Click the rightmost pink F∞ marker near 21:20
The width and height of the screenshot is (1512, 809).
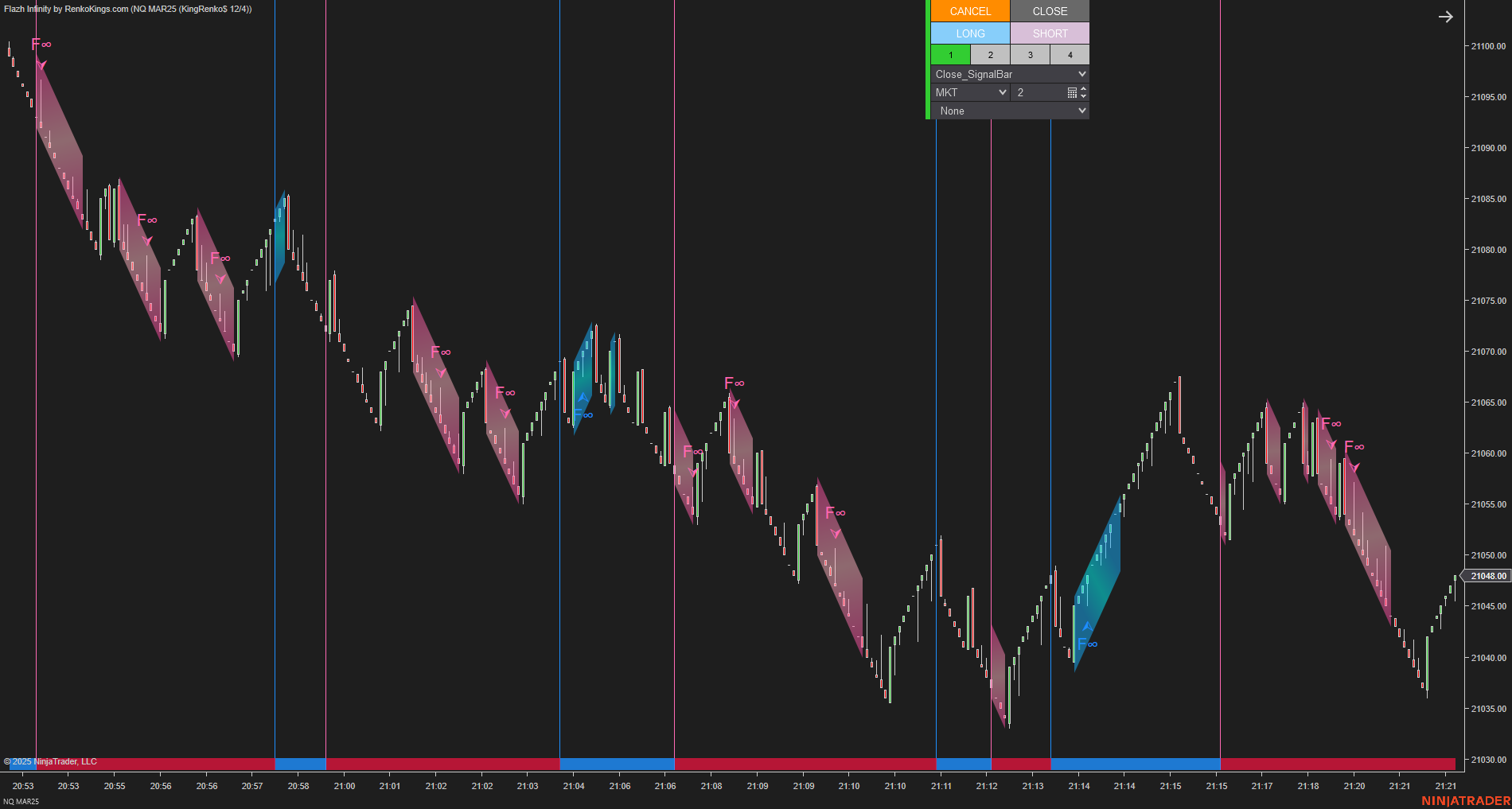click(x=1355, y=446)
